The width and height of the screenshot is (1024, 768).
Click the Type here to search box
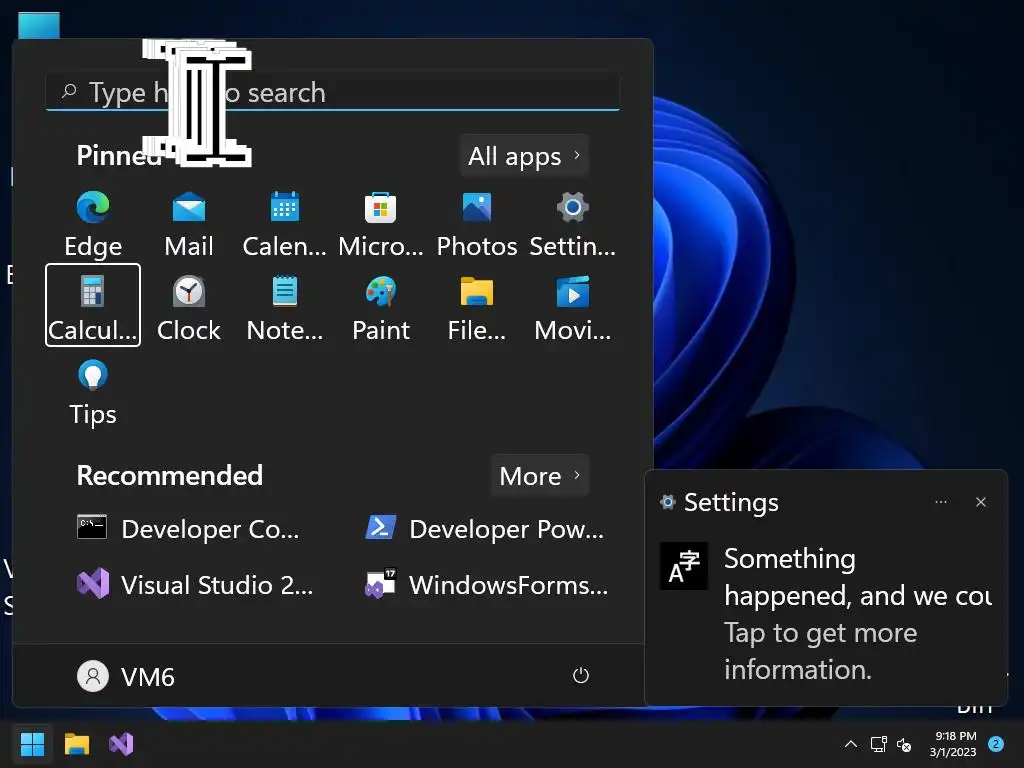[332, 93]
